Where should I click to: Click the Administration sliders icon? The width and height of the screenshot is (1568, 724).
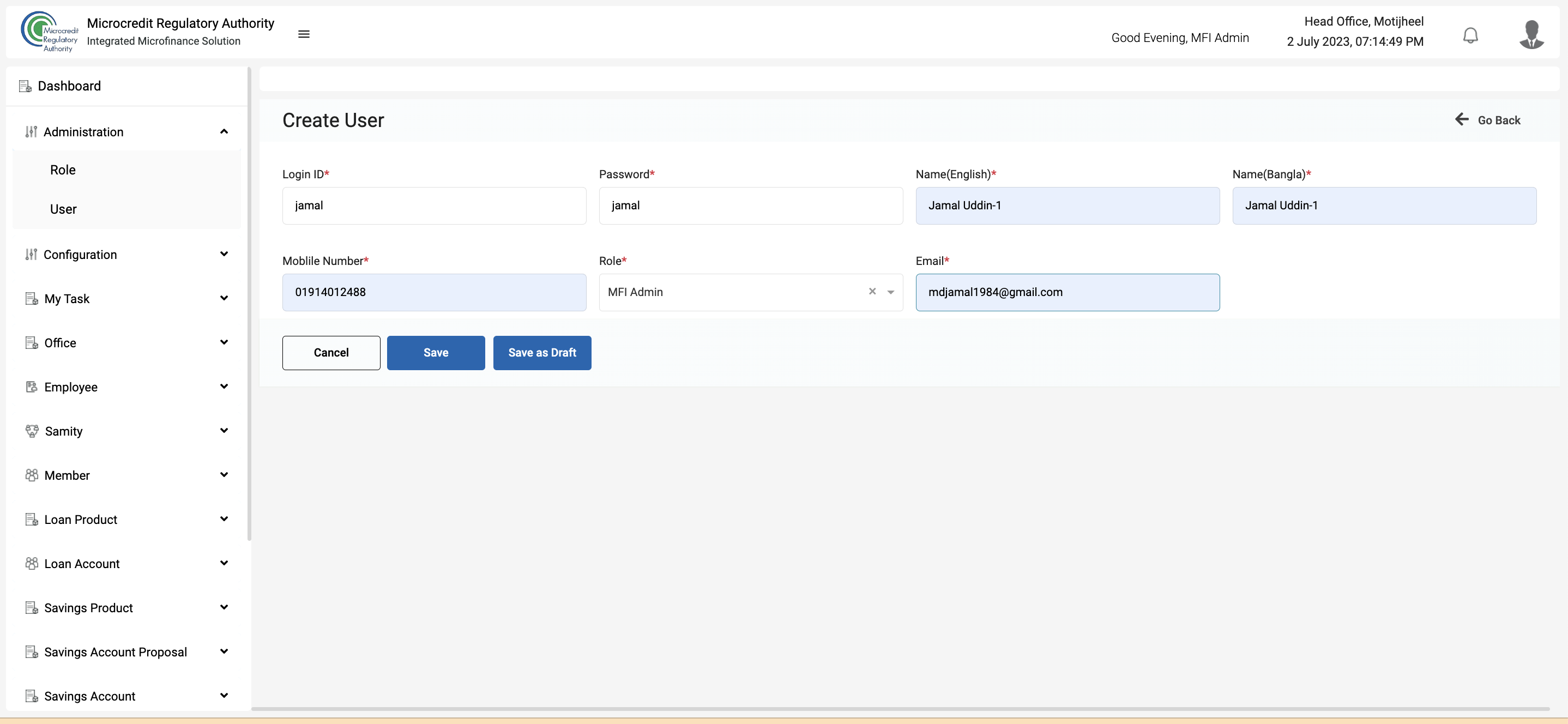point(31,131)
